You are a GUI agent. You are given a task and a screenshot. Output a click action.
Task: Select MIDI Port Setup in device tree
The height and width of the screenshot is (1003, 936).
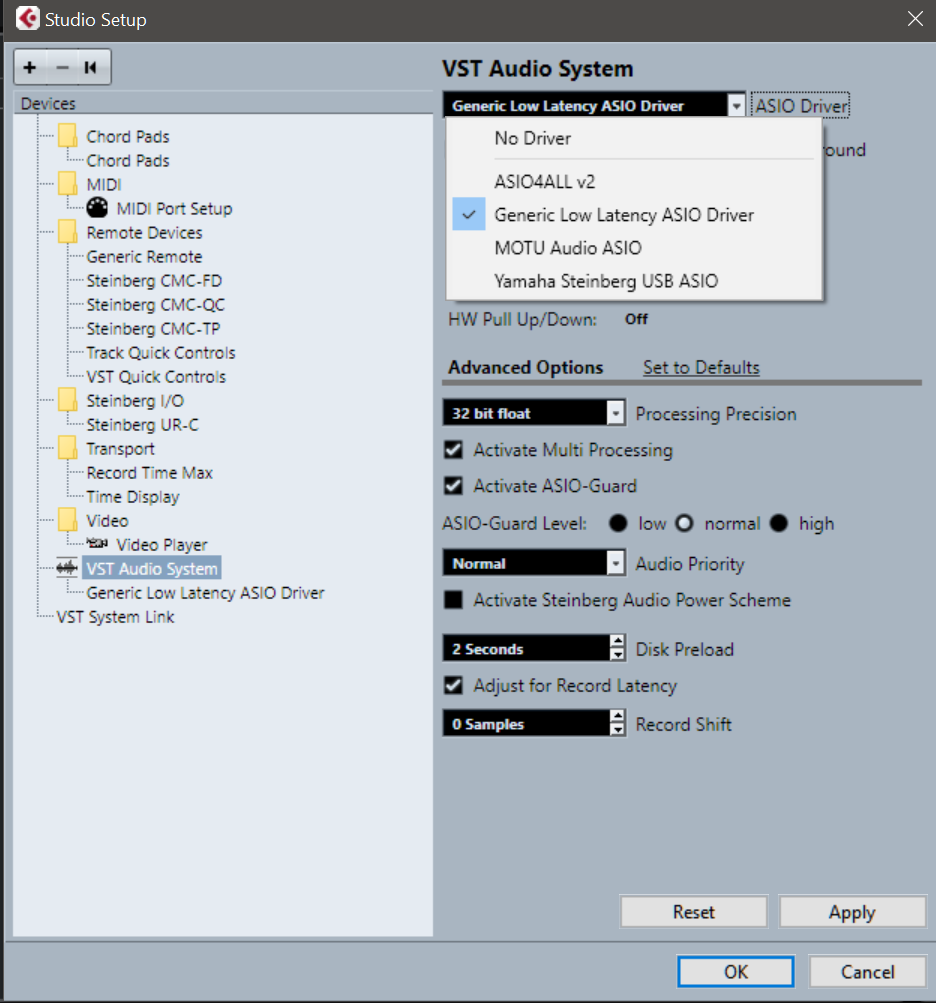tap(174, 209)
